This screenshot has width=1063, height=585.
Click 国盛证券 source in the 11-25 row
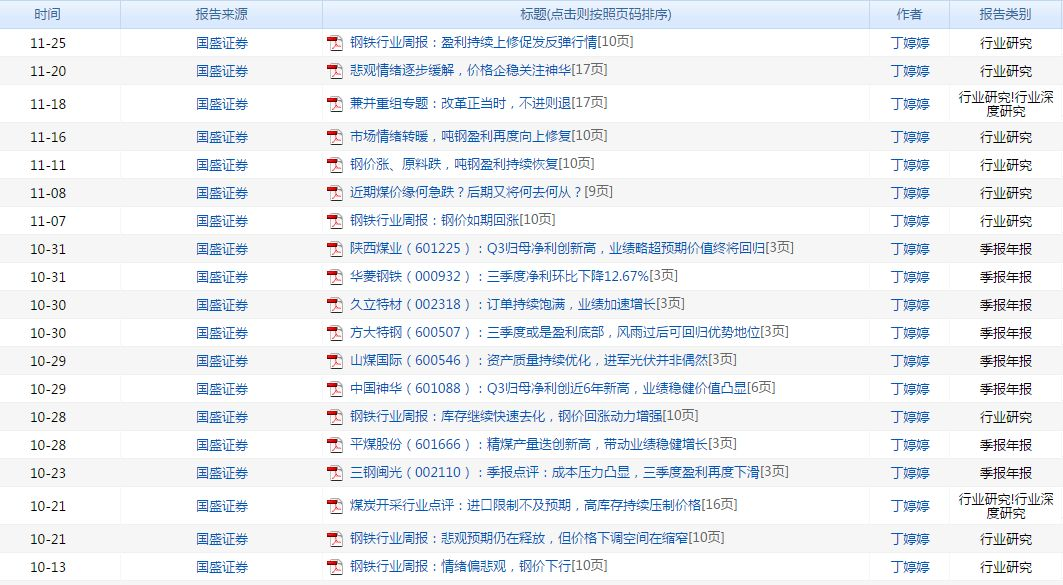222,43
